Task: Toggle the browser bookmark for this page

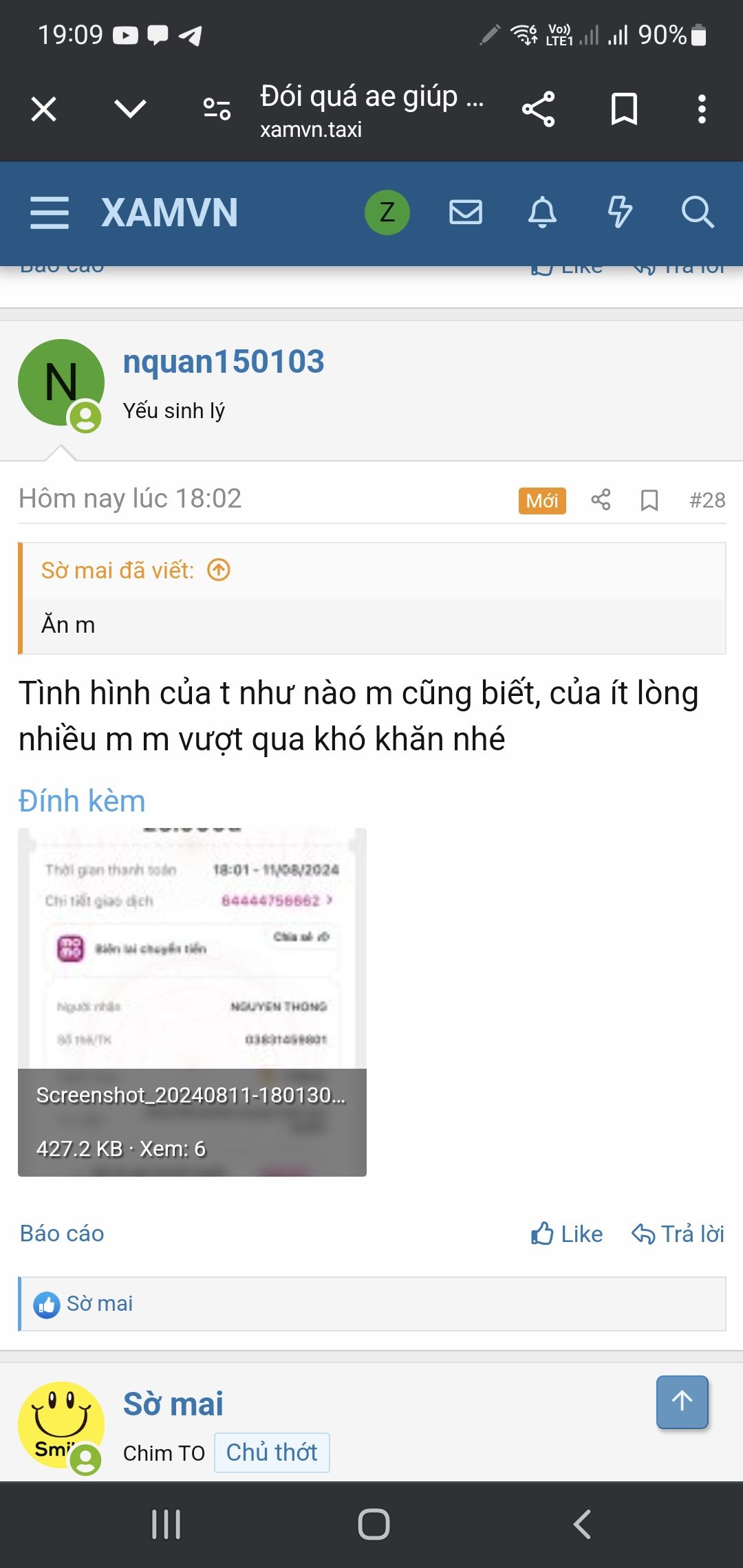Action: point(624,109)
